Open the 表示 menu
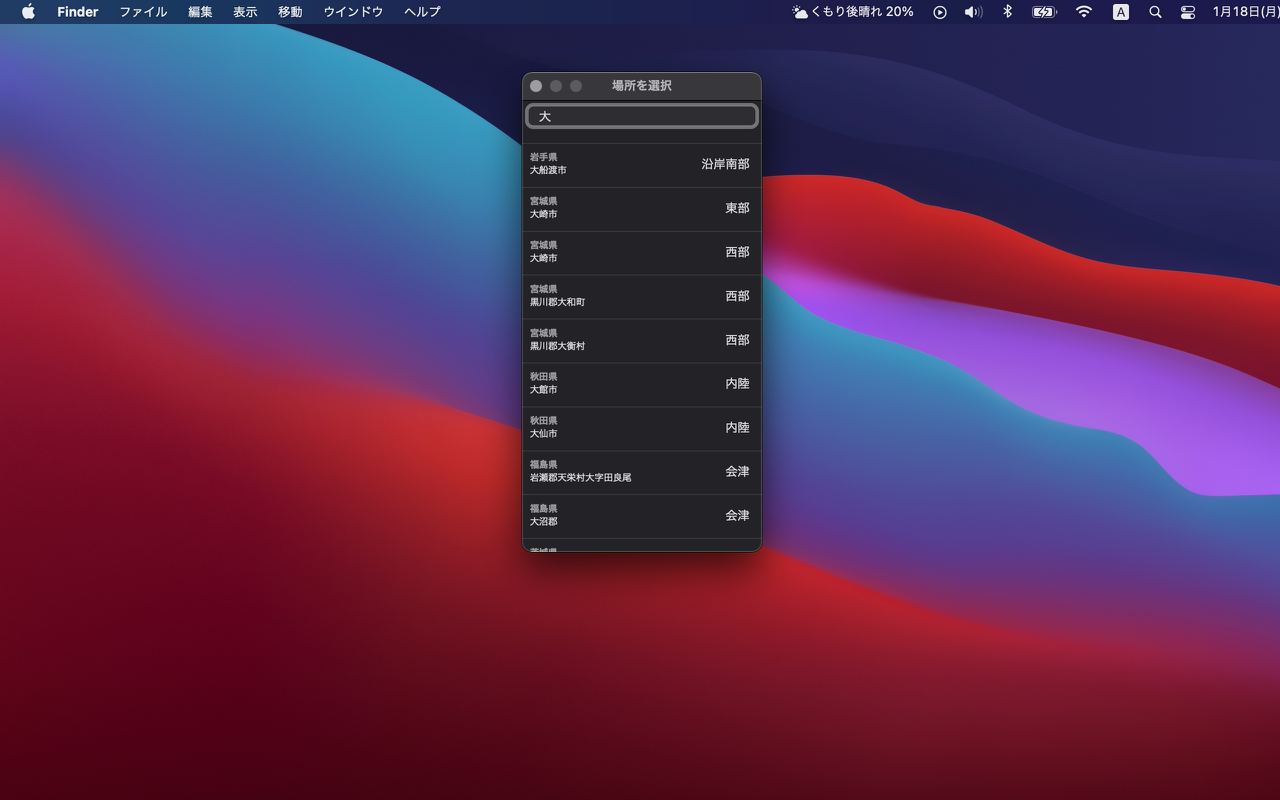Screen dimensions: 1280x800 click(245, 12)
